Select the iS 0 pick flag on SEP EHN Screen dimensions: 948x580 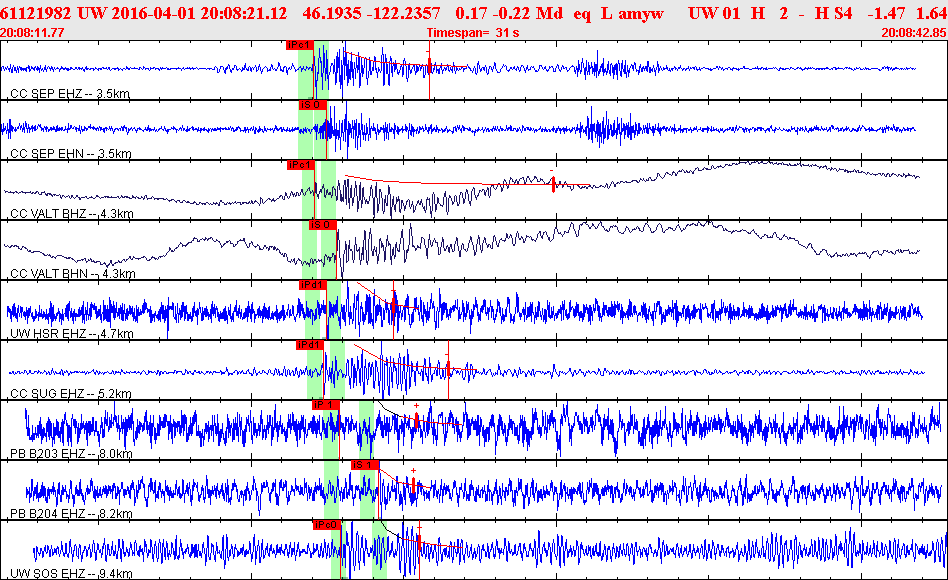tap(313, 105)
